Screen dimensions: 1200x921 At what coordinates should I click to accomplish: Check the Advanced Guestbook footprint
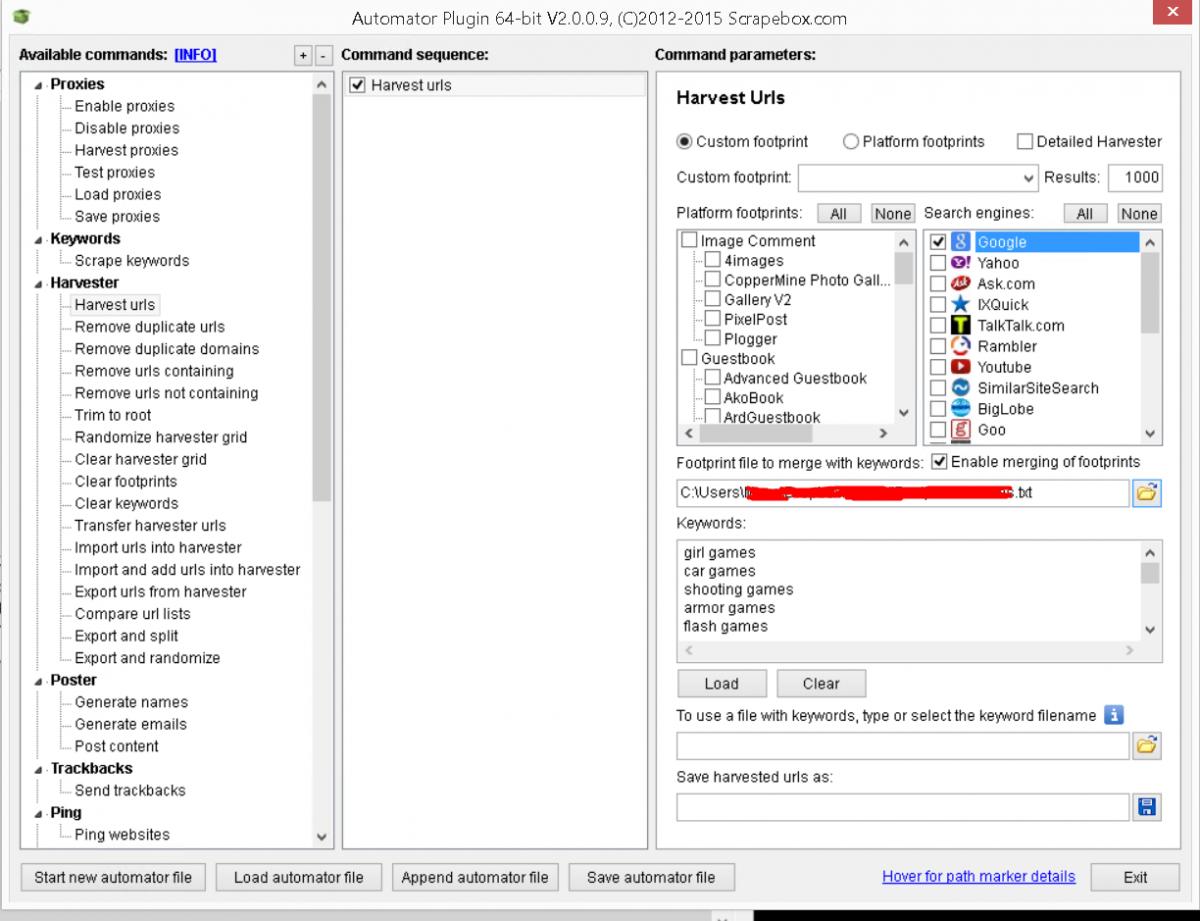click(x=712, y=378)
